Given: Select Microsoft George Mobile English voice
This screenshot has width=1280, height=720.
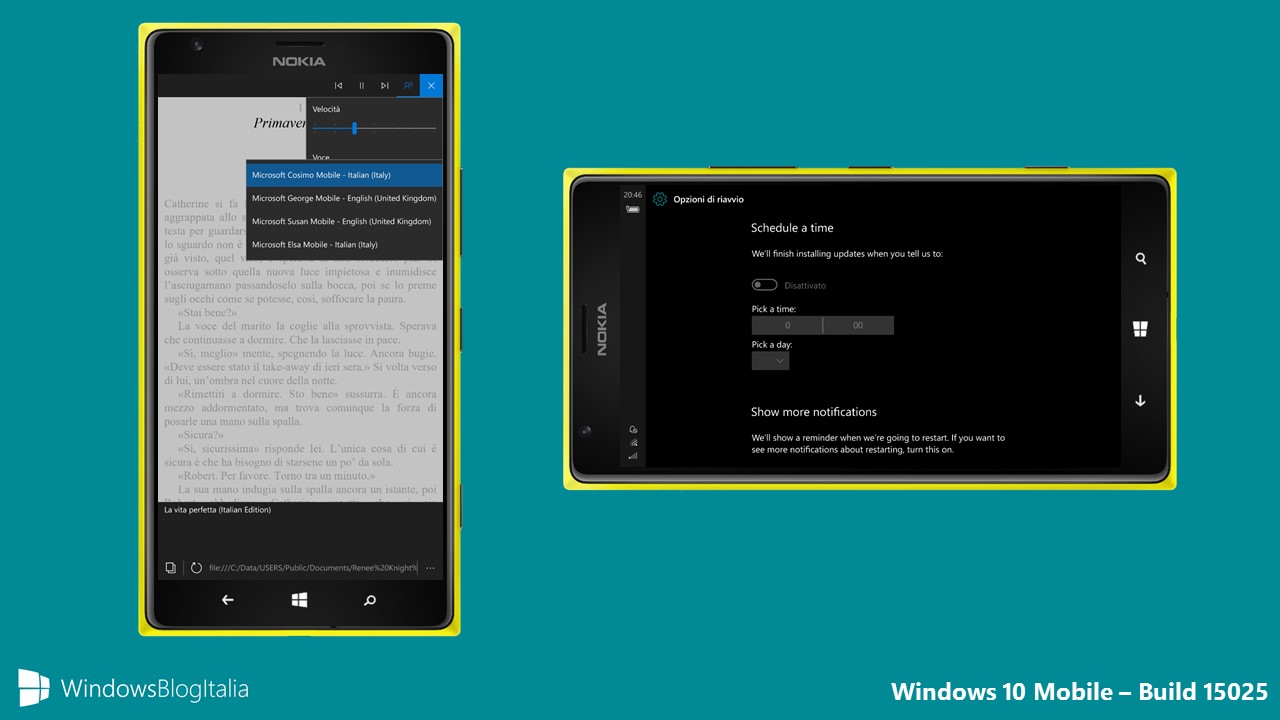Looking at the screenshot, I should [x=344, y=198].
